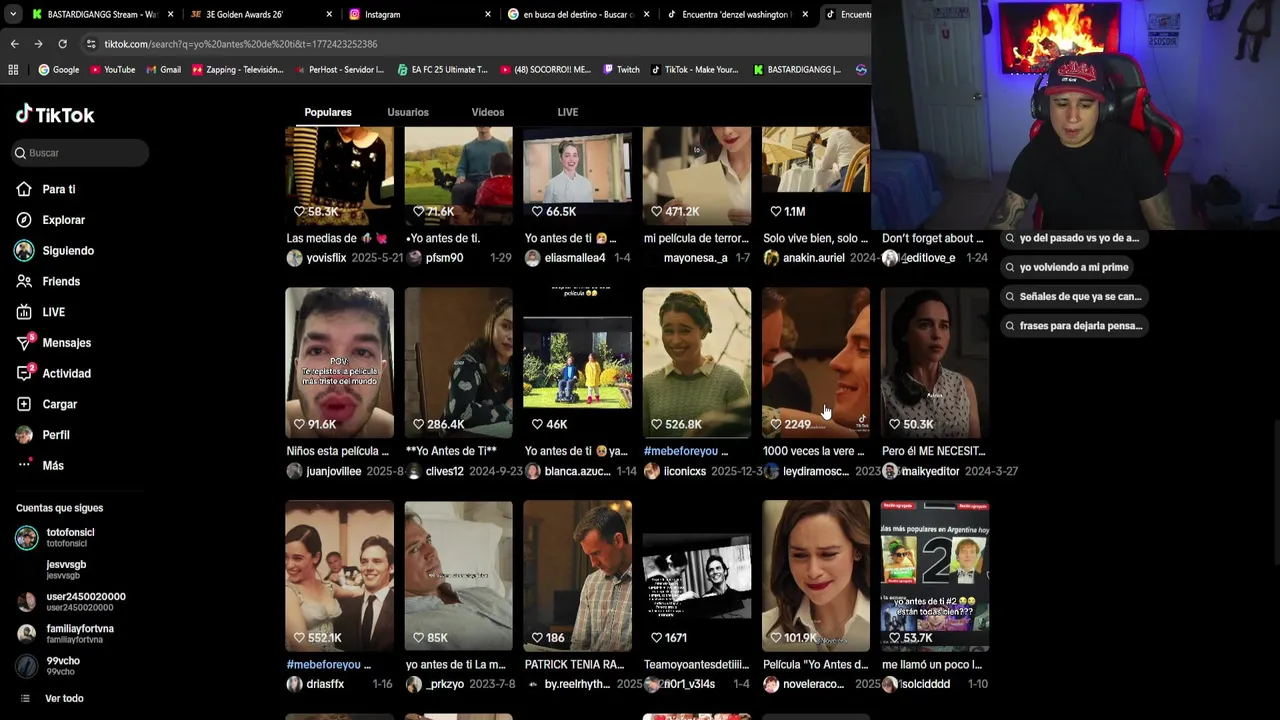Select the Usuarios results tab
The height and width of the screenshot is (720, 1280).
pyautogui.click(x=408, y=112)
